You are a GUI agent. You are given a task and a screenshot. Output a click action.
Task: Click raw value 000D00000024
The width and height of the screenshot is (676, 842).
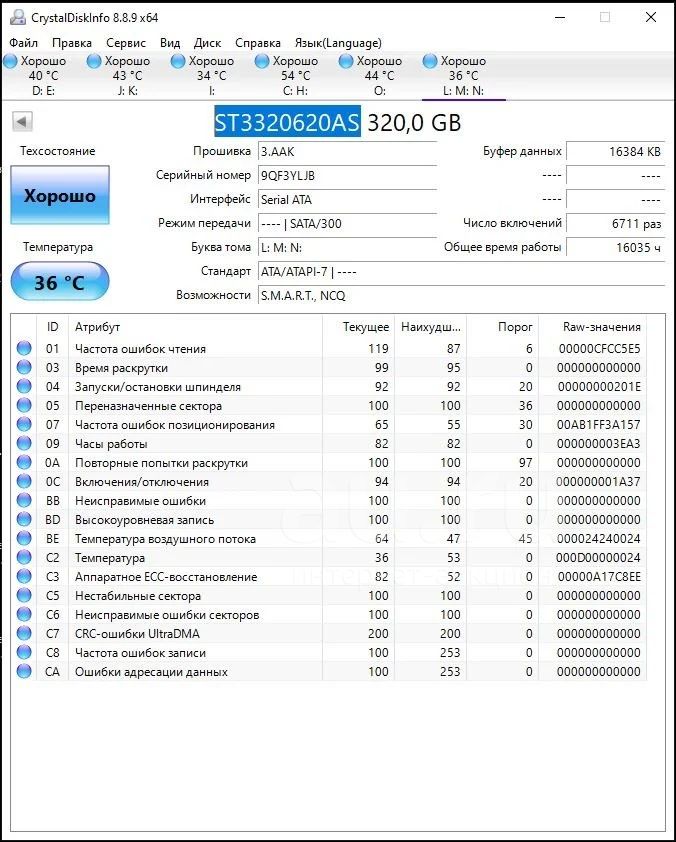coord(599,558)
